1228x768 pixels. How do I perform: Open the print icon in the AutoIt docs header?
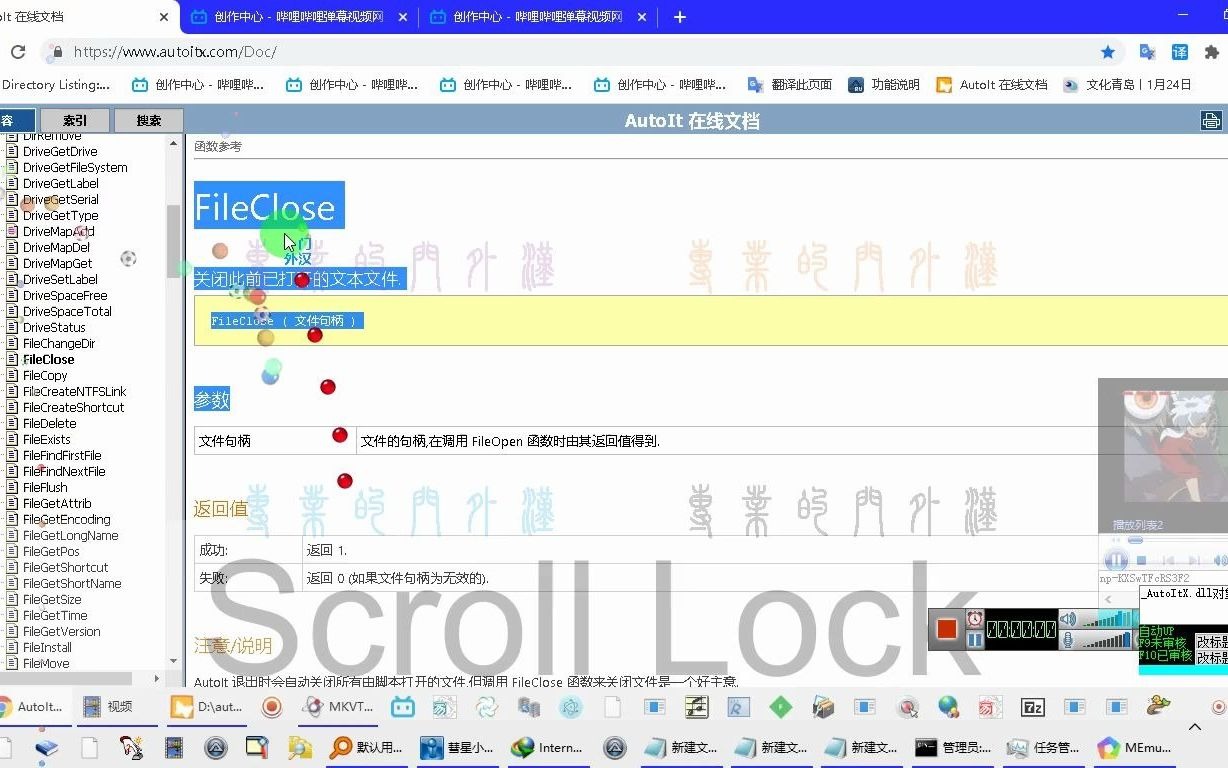coord(1211,119)
